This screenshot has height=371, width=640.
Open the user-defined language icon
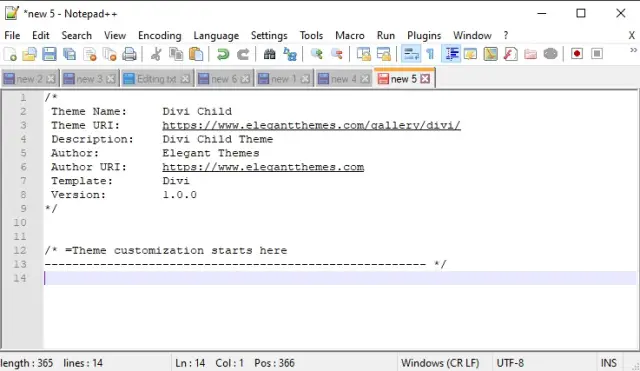point(471,54)
